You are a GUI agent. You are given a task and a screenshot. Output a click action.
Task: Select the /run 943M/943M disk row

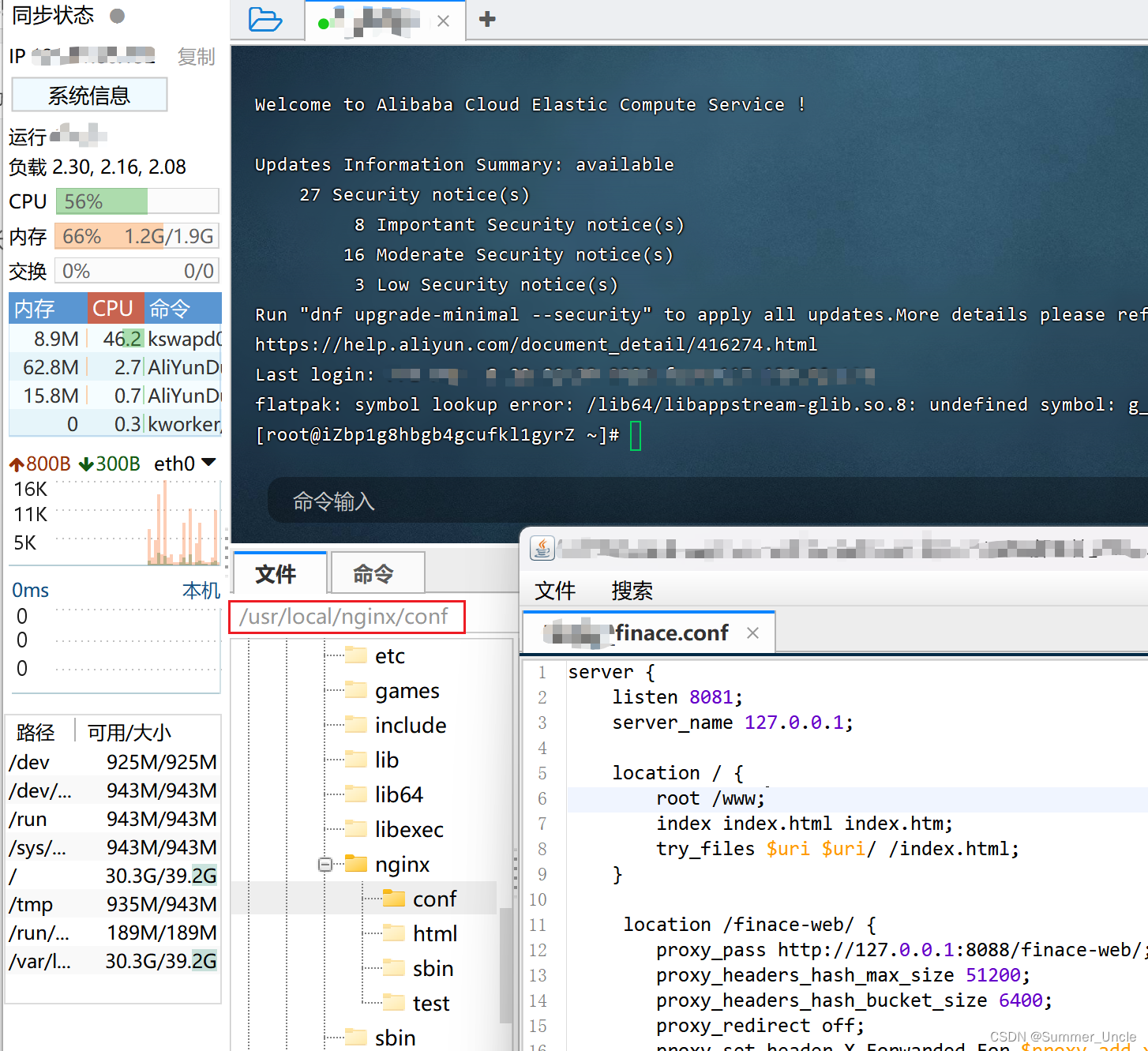click(x=113, y=819)
